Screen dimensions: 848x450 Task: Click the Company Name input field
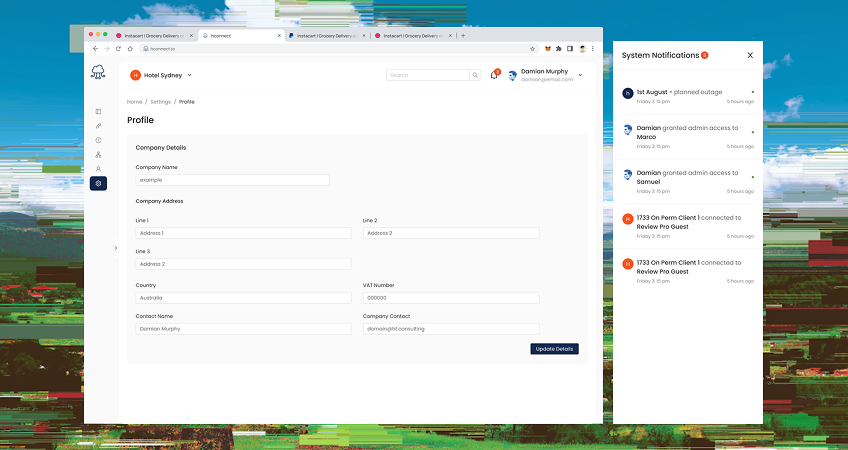pyautogui.click(x=233, y=180)
